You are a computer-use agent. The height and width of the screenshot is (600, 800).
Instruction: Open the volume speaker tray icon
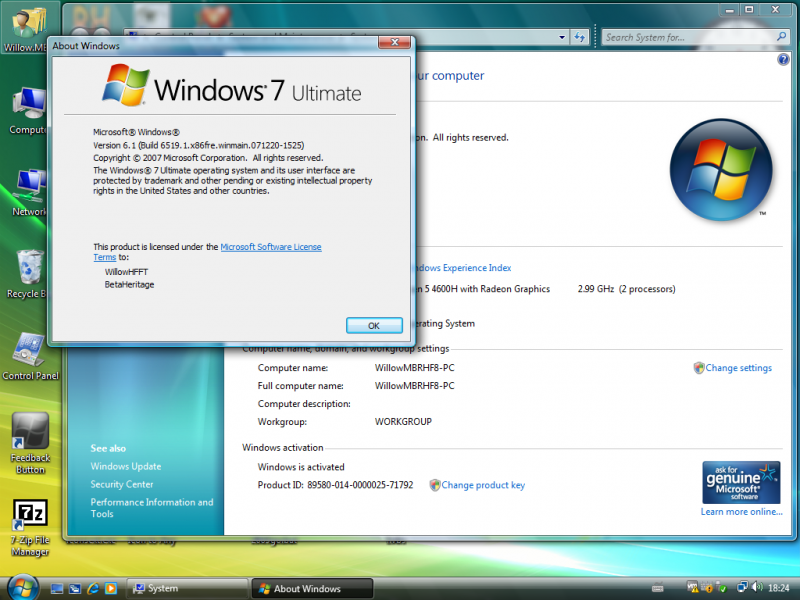click(x=757, y=588)
